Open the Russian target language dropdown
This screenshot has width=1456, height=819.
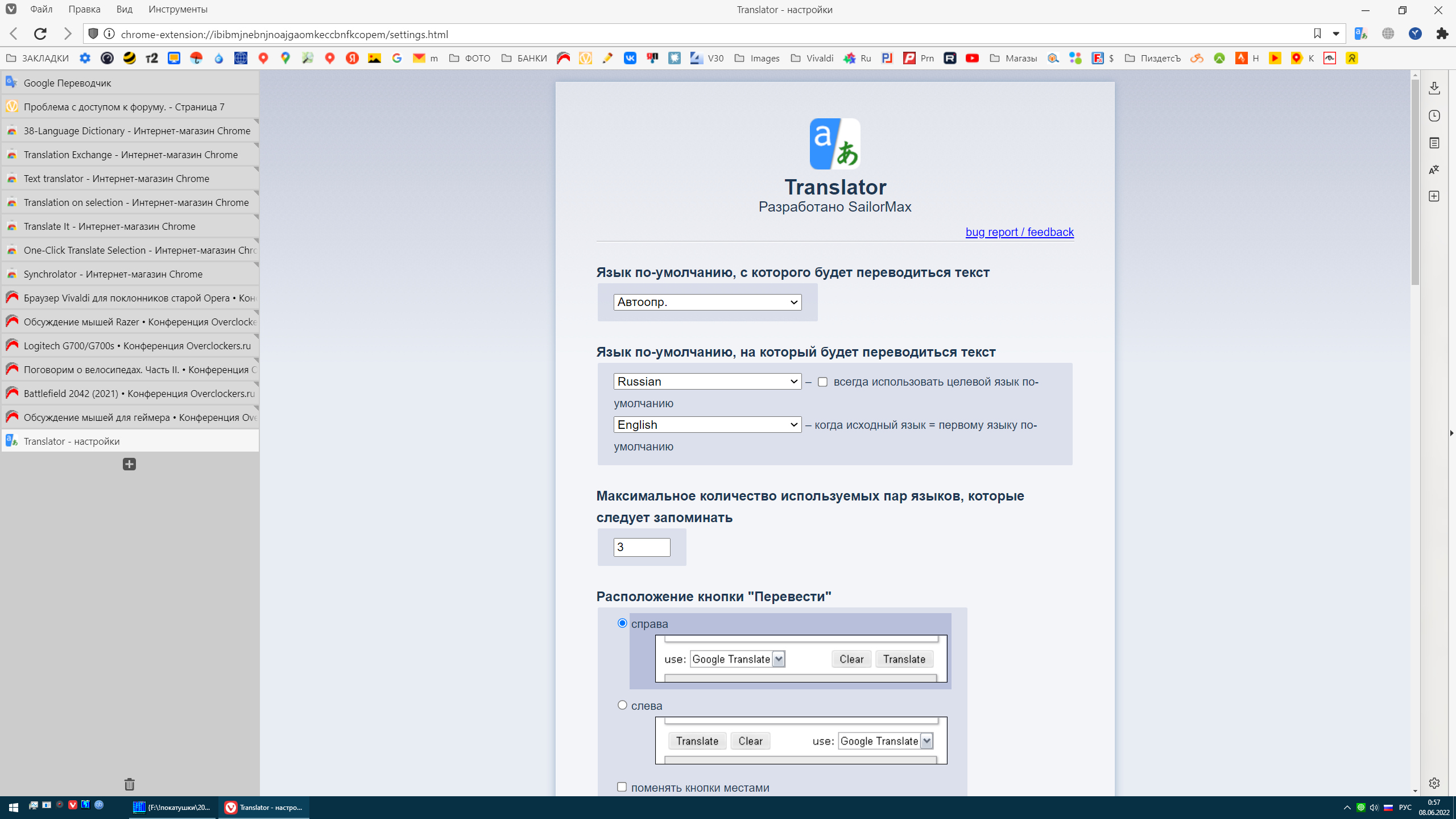[x=707, y=382]
